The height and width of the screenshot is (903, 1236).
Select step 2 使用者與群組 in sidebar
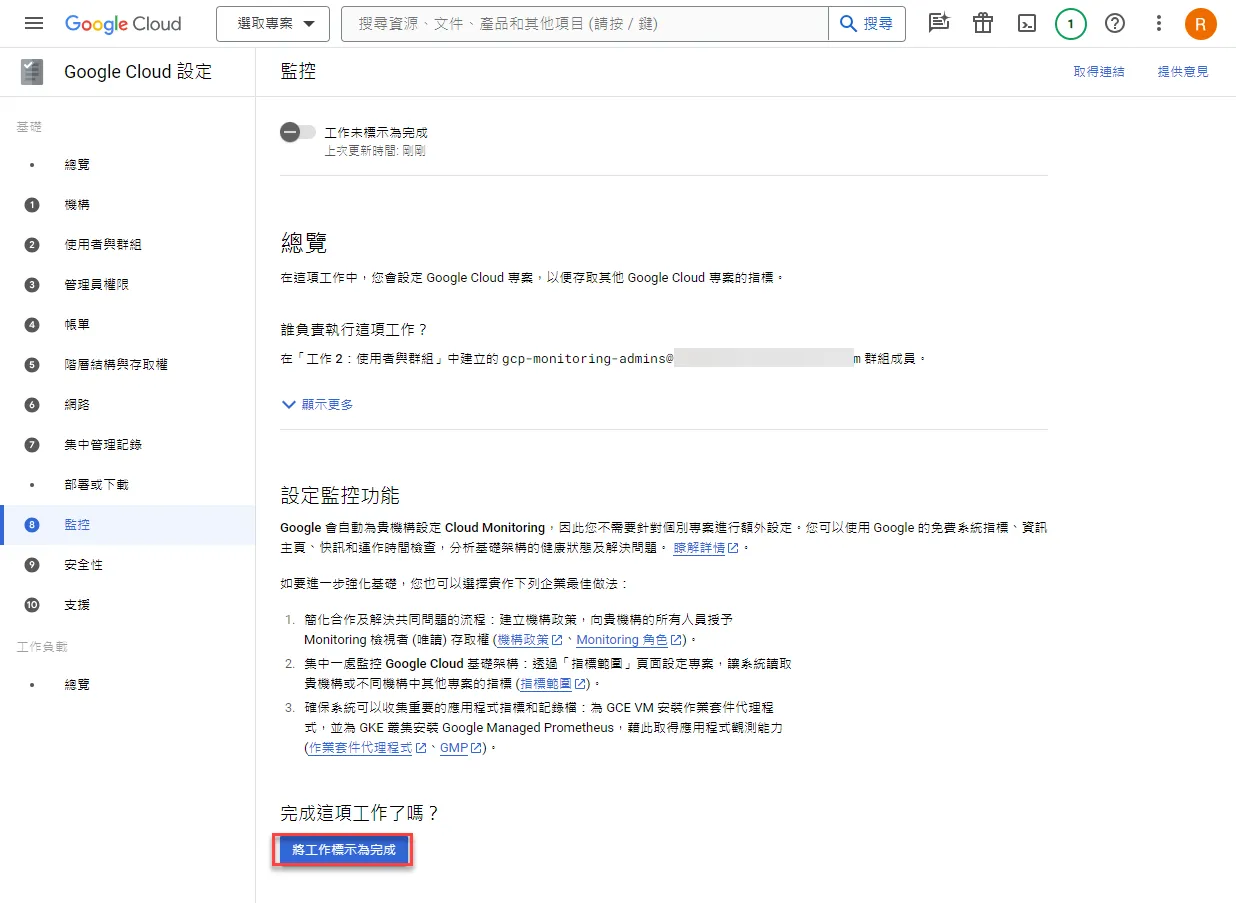pos(128,245)
